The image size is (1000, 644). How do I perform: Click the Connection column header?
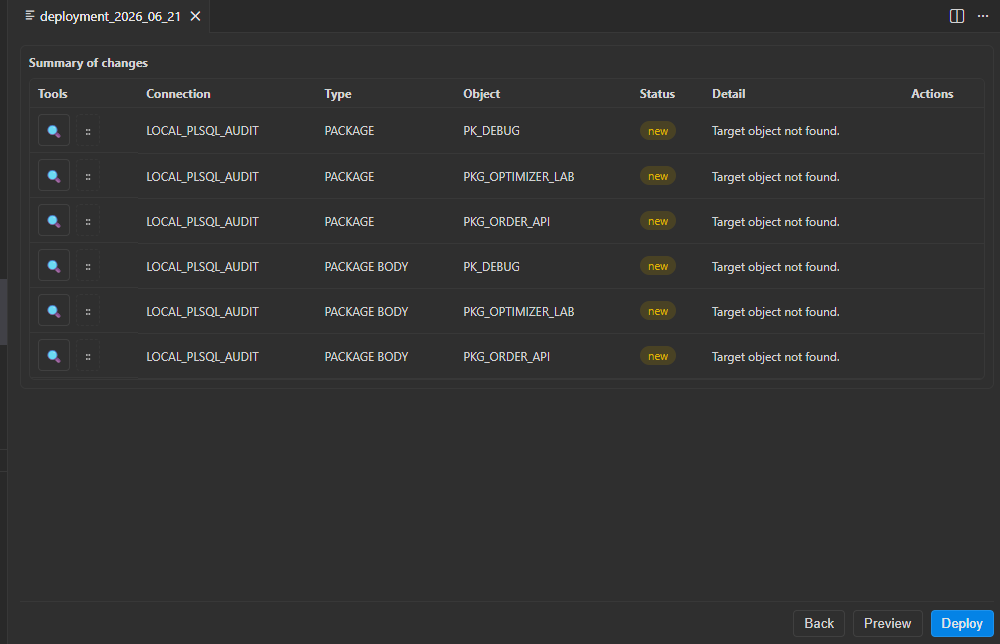coord(178,94)
